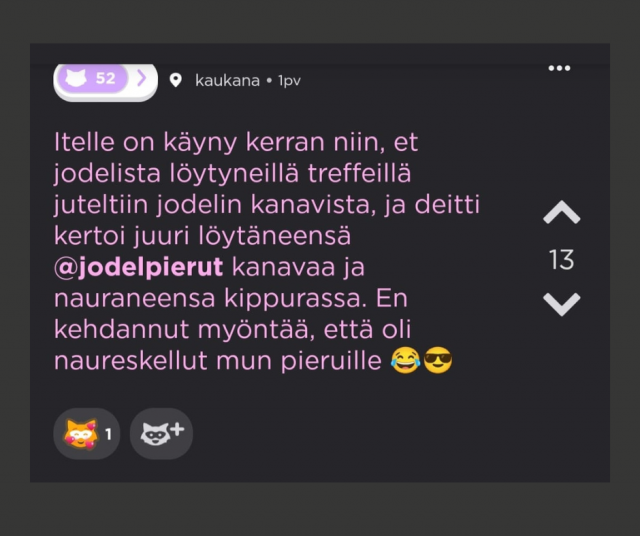The height and width of the screenshot is (536, 640).
Task: Open the @jodelpierut channel mention
Action: (138, 267)
